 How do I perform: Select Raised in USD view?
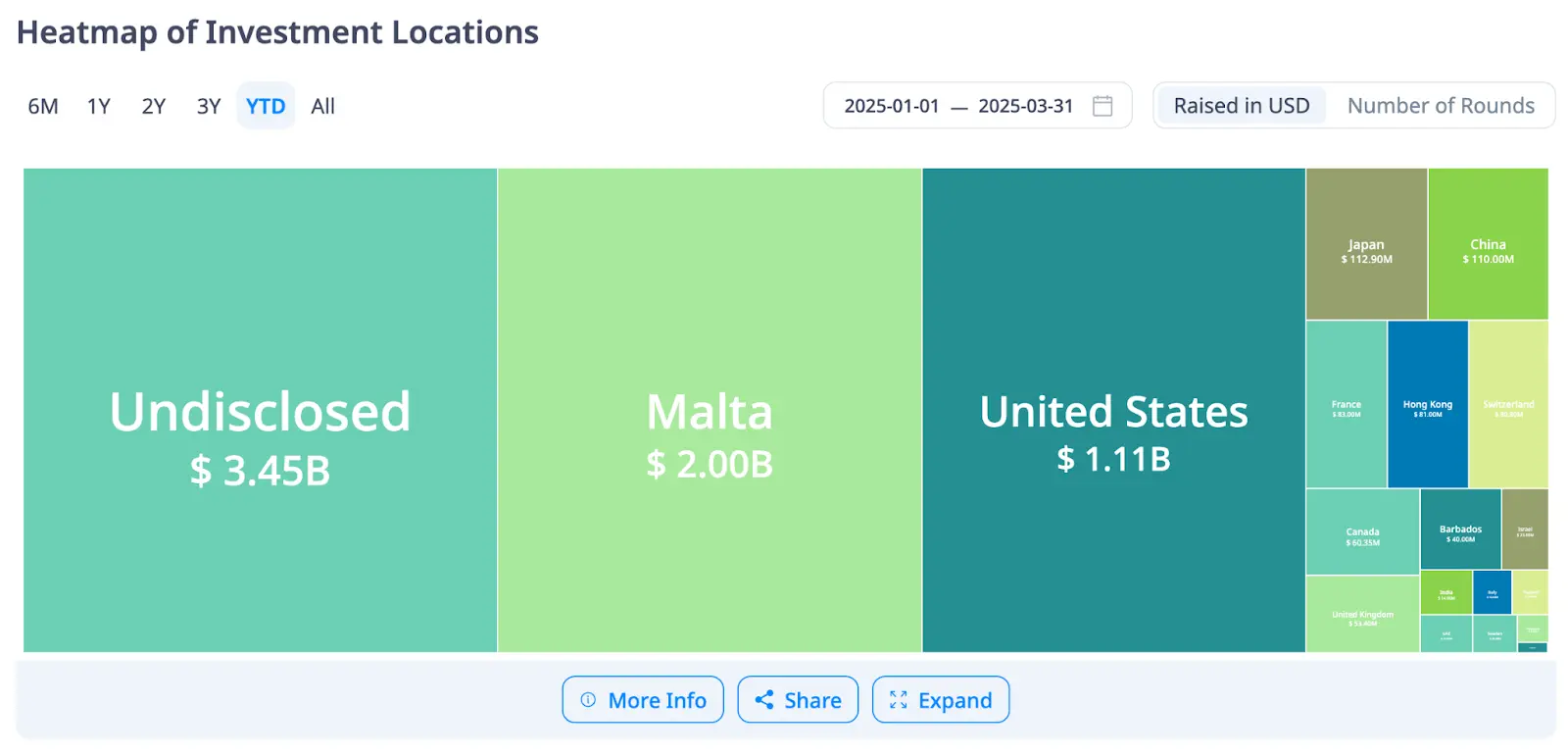pos(1241,106)
